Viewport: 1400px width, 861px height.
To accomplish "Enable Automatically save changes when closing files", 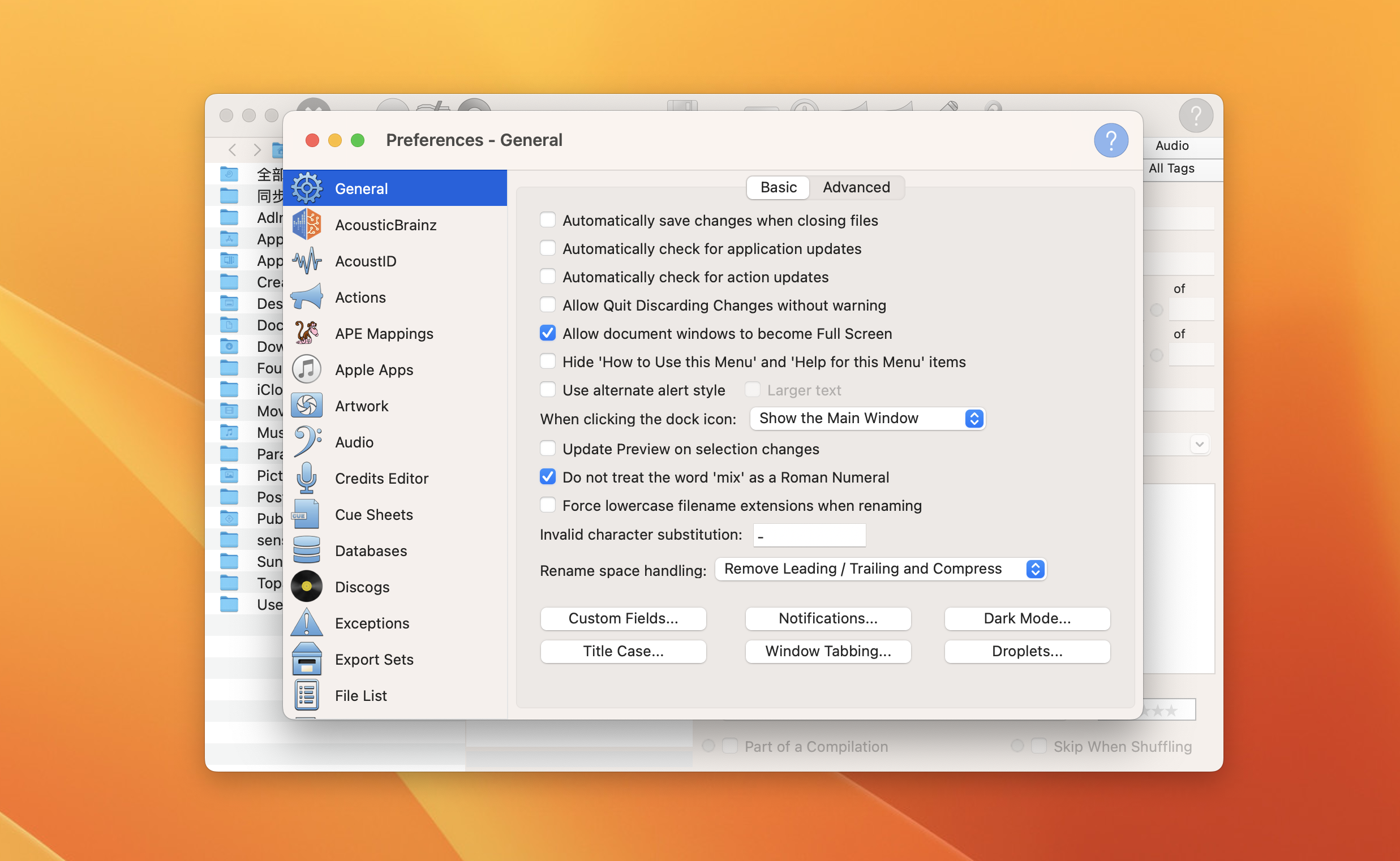I will 548,221.
